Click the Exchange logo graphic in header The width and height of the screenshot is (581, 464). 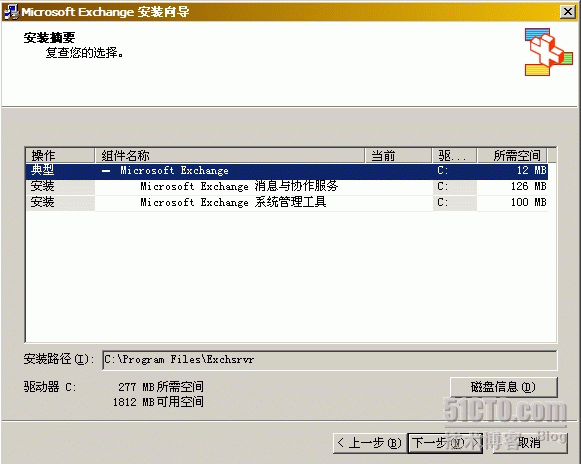[x=548, y=52]
